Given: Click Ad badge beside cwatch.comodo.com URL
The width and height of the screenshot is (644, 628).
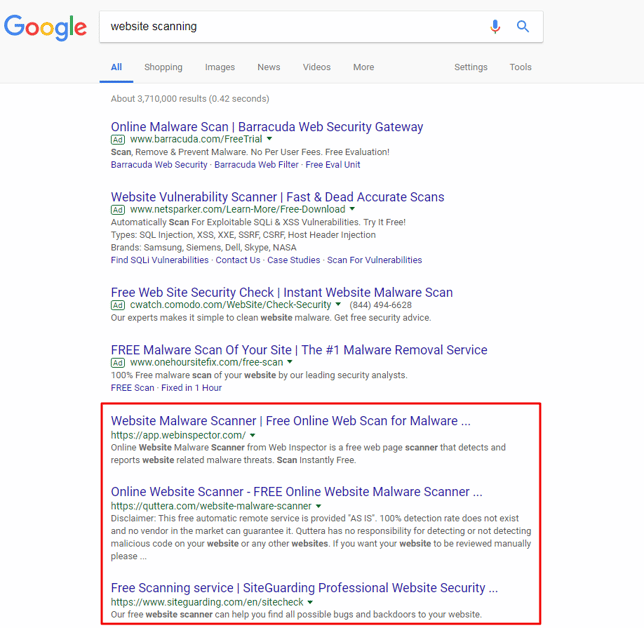Looking at the screenshot, I should pos(117,305).
